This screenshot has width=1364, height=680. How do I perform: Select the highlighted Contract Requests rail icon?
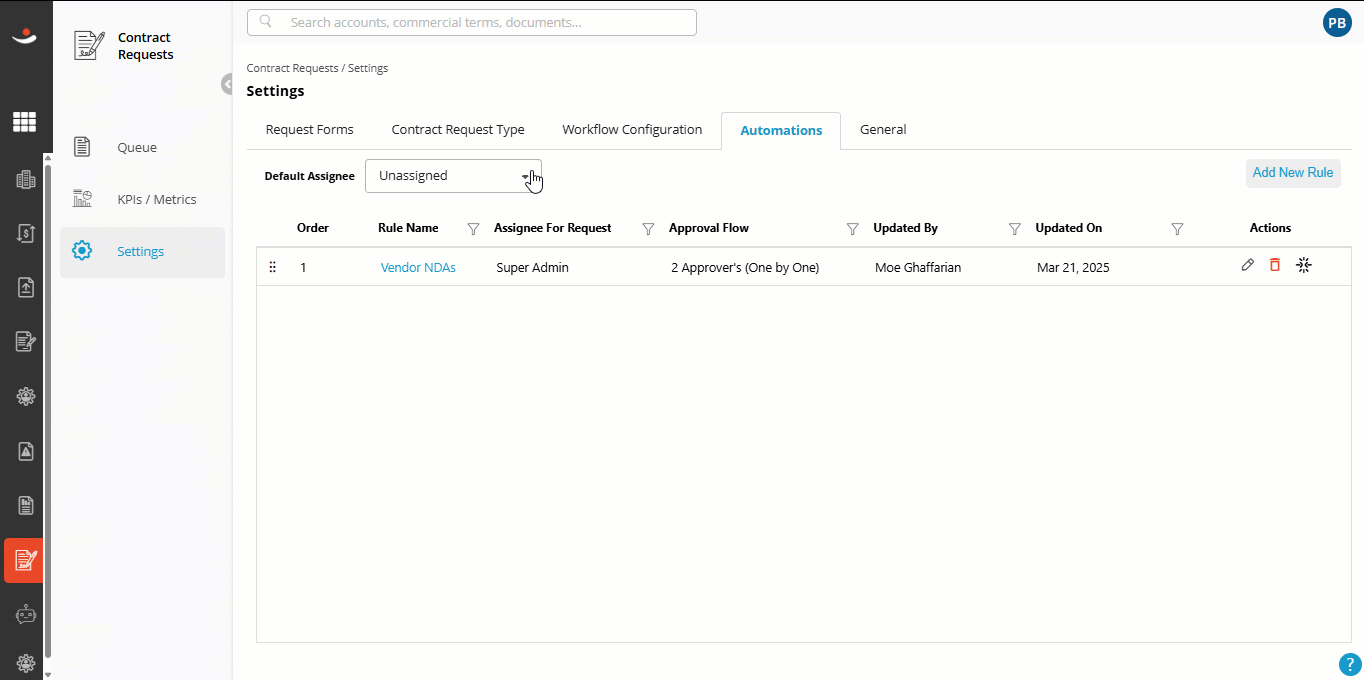pos(24,560)
